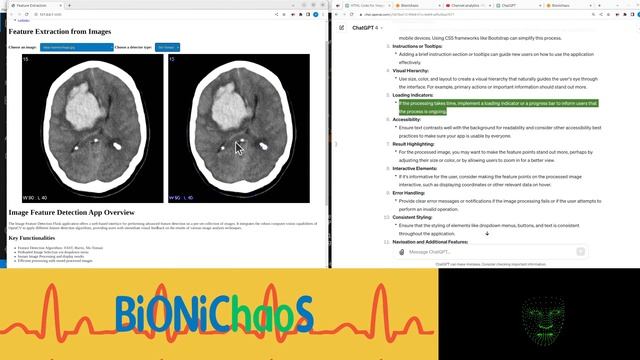This screenshot has height=360, width=640.
Task: Open a new tab in right browser
Action: (x=599, y=5)
